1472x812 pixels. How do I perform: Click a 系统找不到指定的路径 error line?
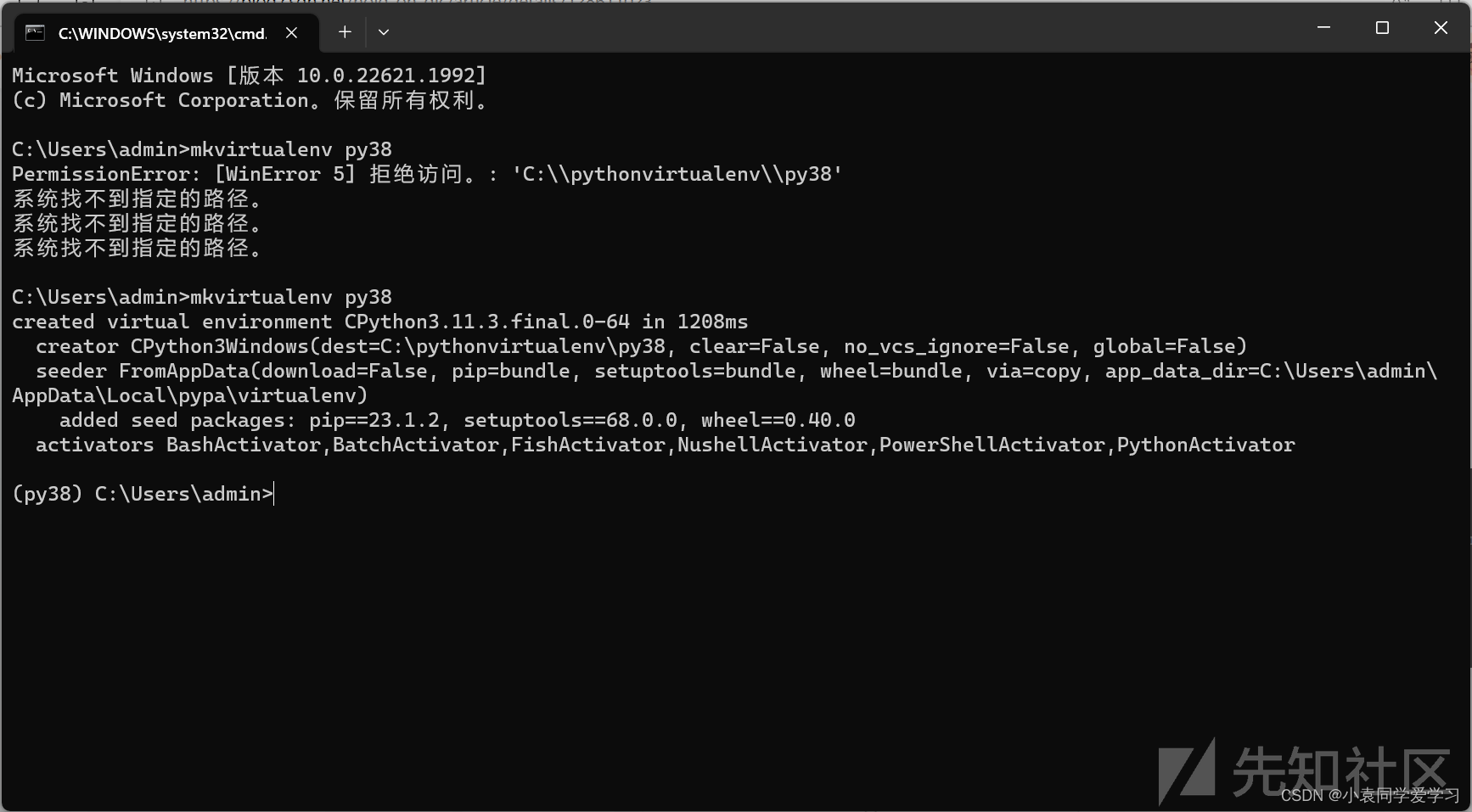(136, 199)
